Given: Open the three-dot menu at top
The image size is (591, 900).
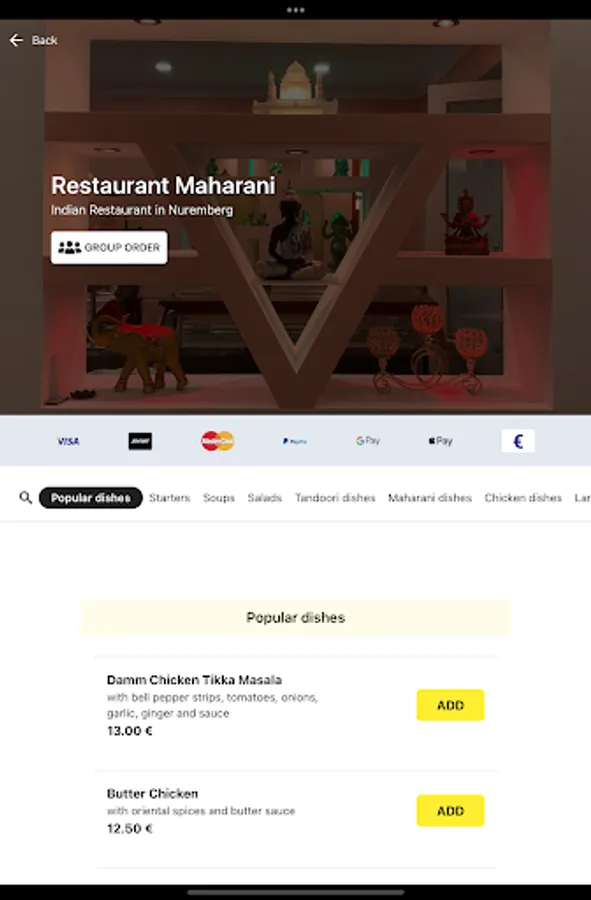Looking at the screenshot, I should [296, 10].
